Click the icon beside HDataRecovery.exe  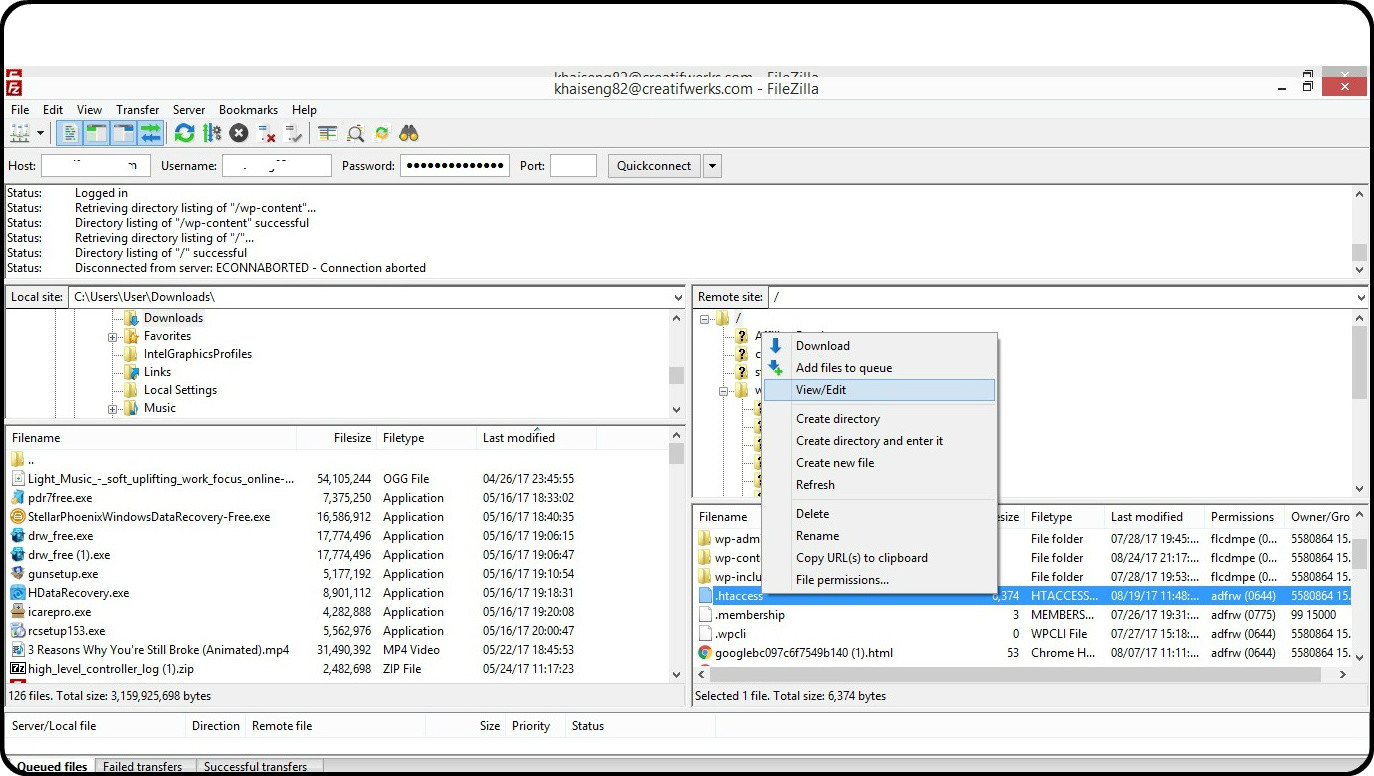point(18,593)
